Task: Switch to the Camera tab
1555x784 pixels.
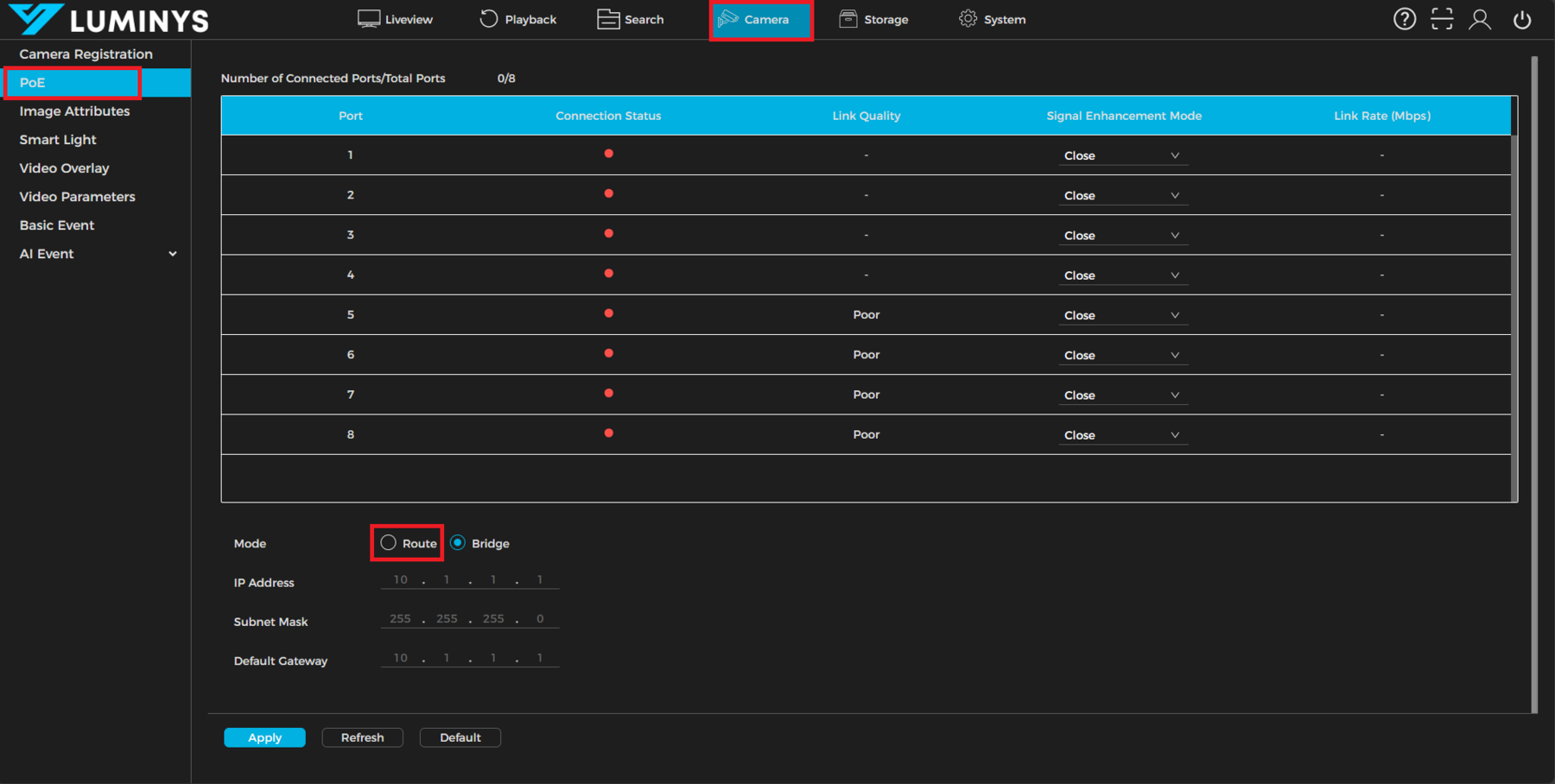Action: tap(761, 19)
